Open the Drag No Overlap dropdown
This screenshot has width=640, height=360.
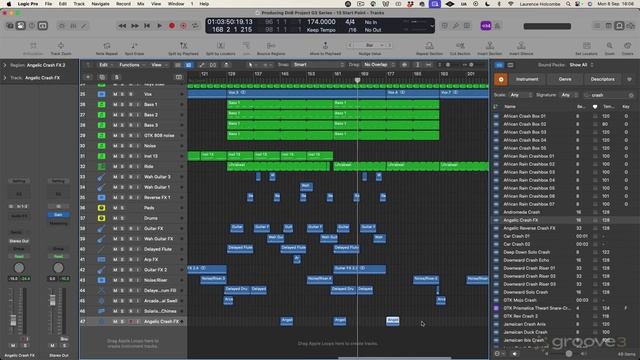click(379, 64)
